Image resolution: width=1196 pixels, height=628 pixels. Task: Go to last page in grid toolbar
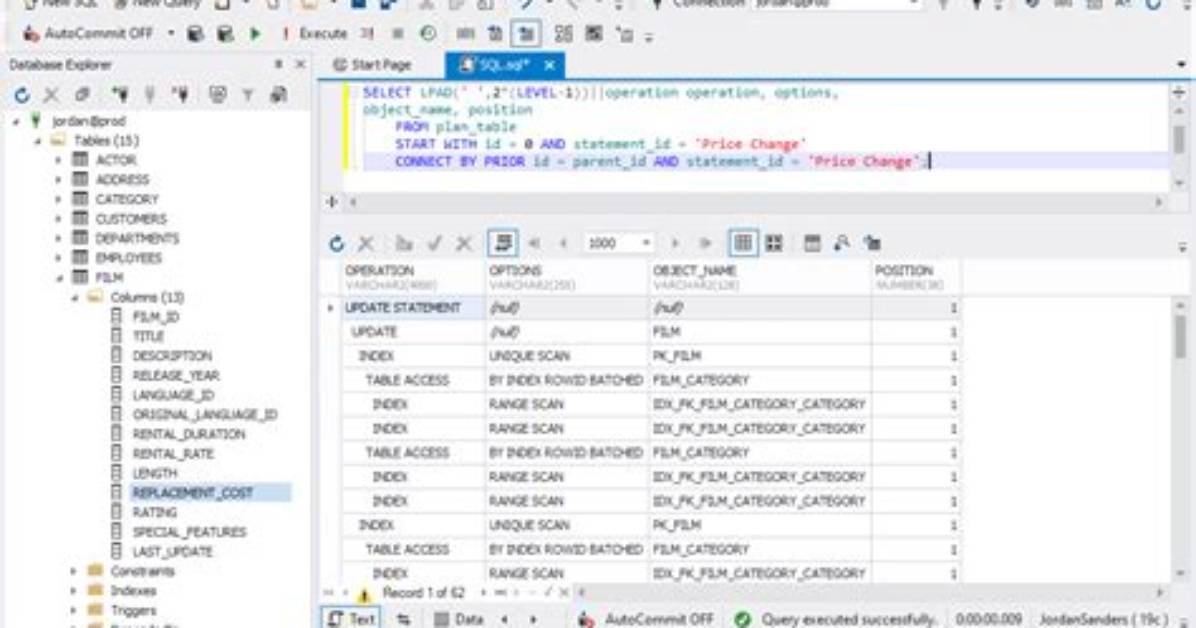706,243
